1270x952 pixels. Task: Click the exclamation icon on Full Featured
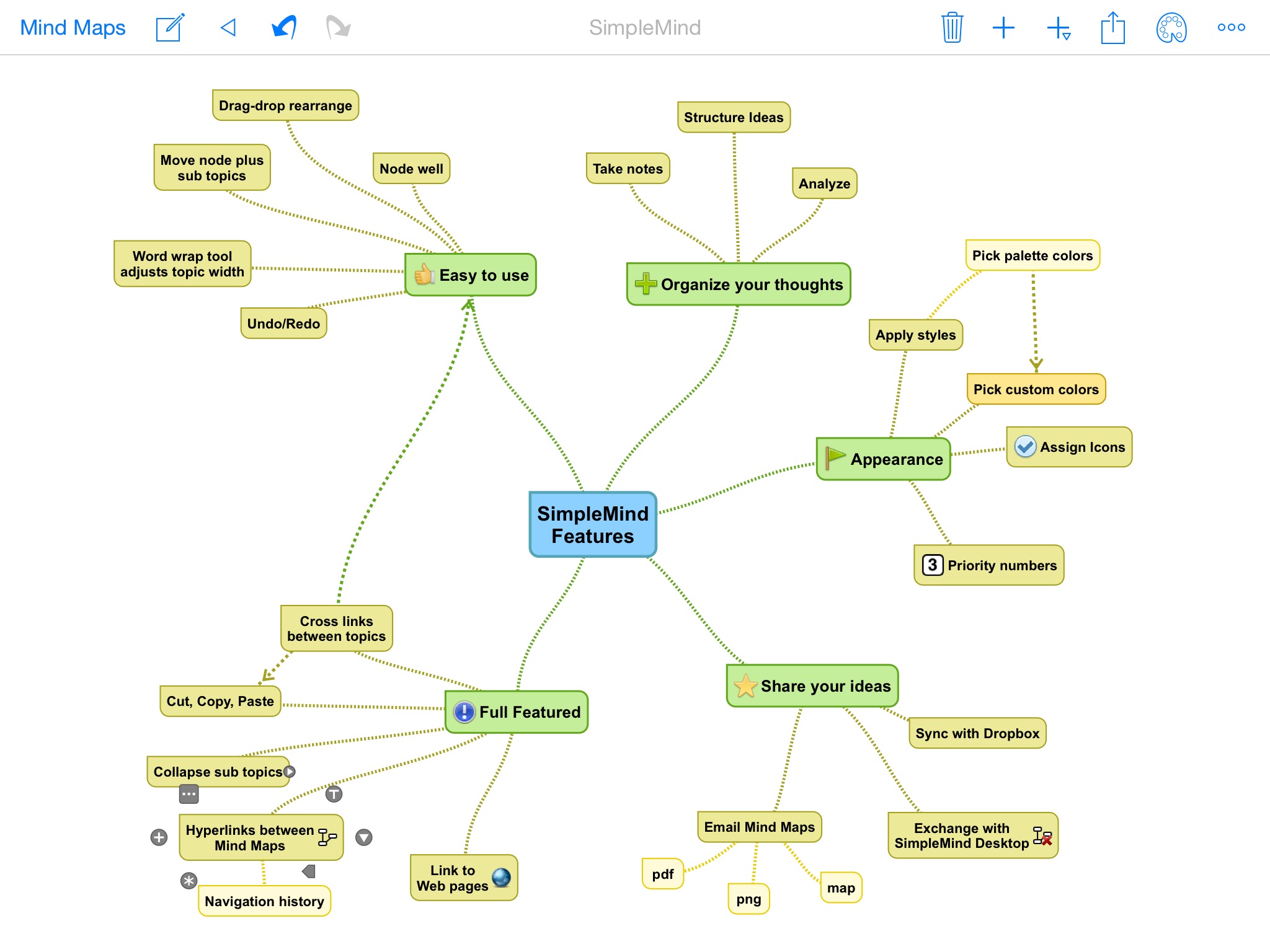coord(464,712)
